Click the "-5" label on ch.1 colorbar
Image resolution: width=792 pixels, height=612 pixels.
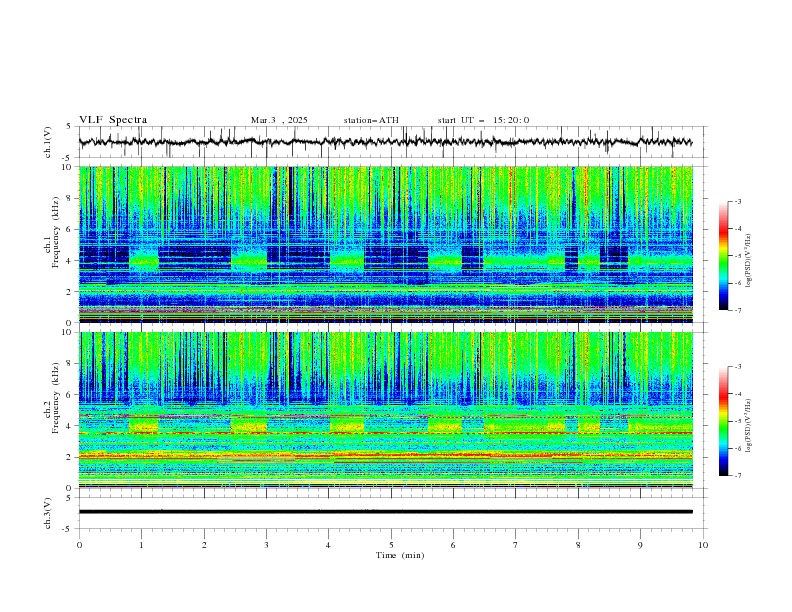[738, 256]
